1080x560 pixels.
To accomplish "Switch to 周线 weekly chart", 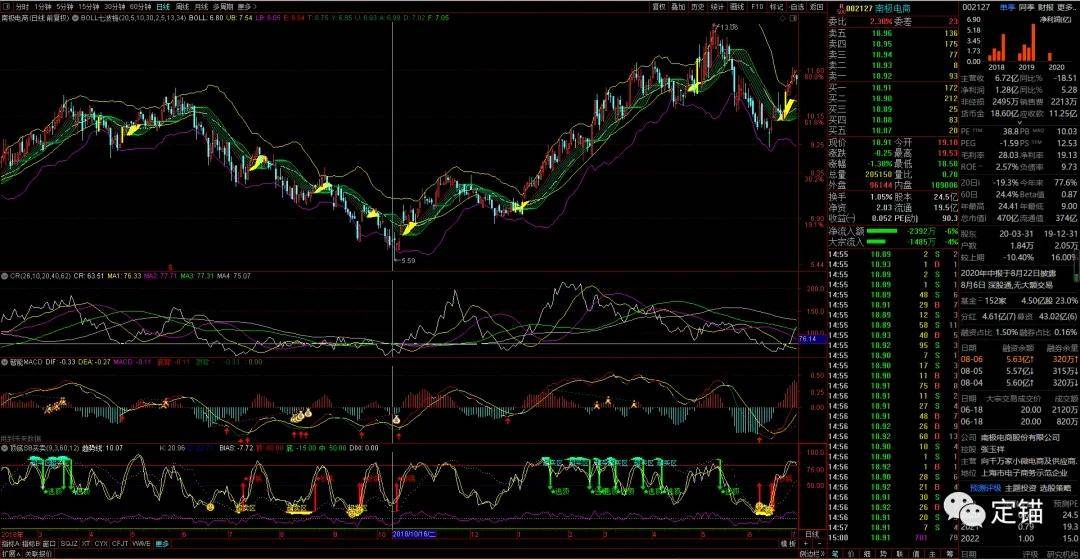I will (183, 6).
